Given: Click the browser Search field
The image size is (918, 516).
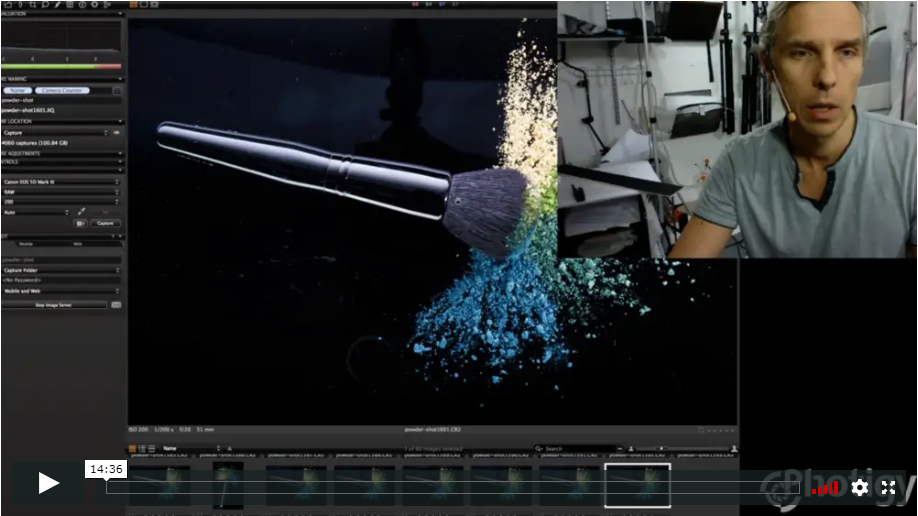Looking at the screenshot, I should 574,449.
